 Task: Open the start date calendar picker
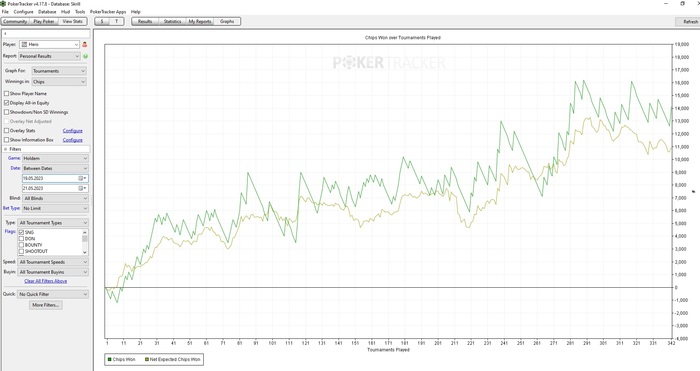(x=83, y=178)
